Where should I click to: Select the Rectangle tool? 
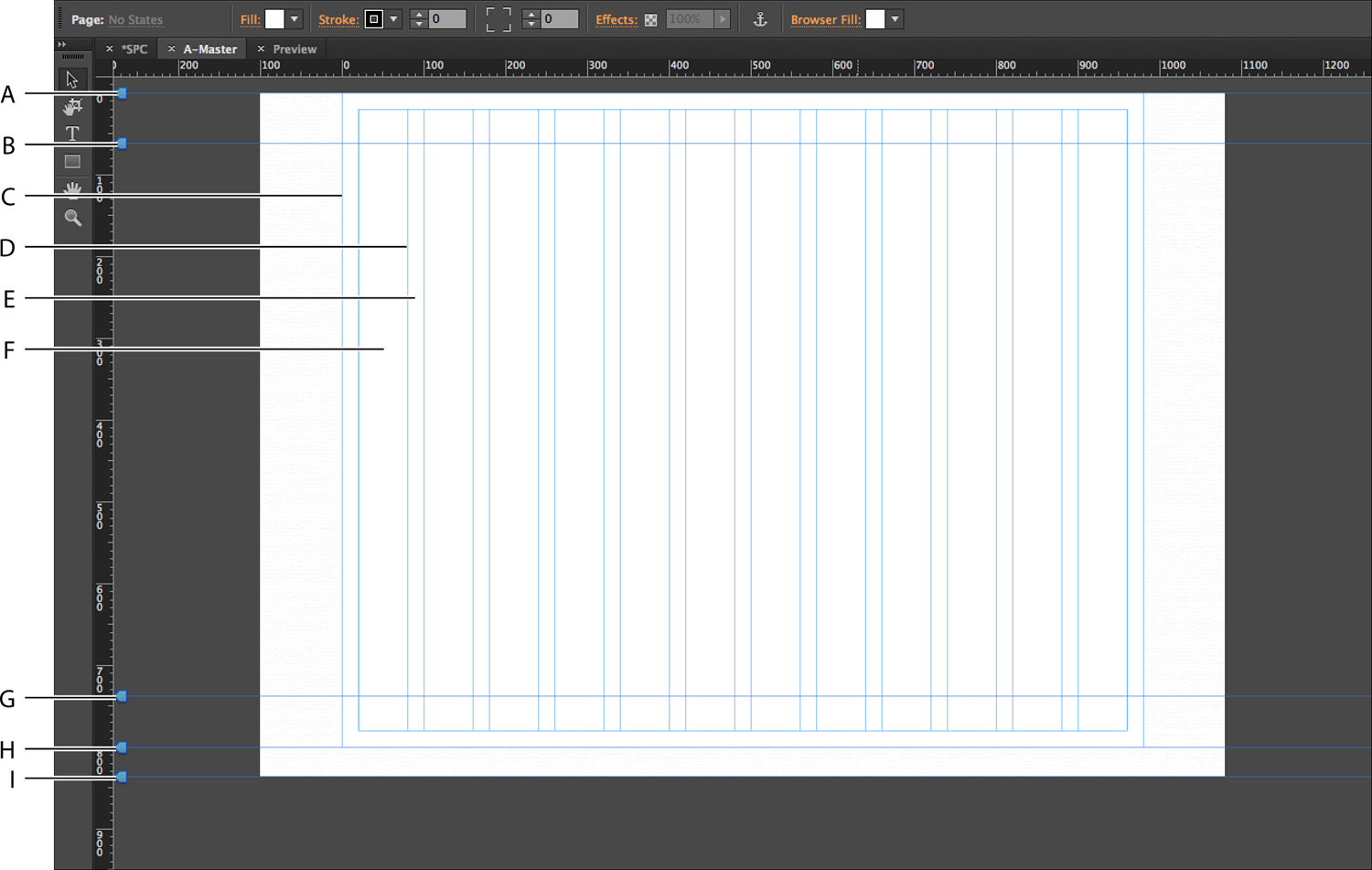(72, 162)
